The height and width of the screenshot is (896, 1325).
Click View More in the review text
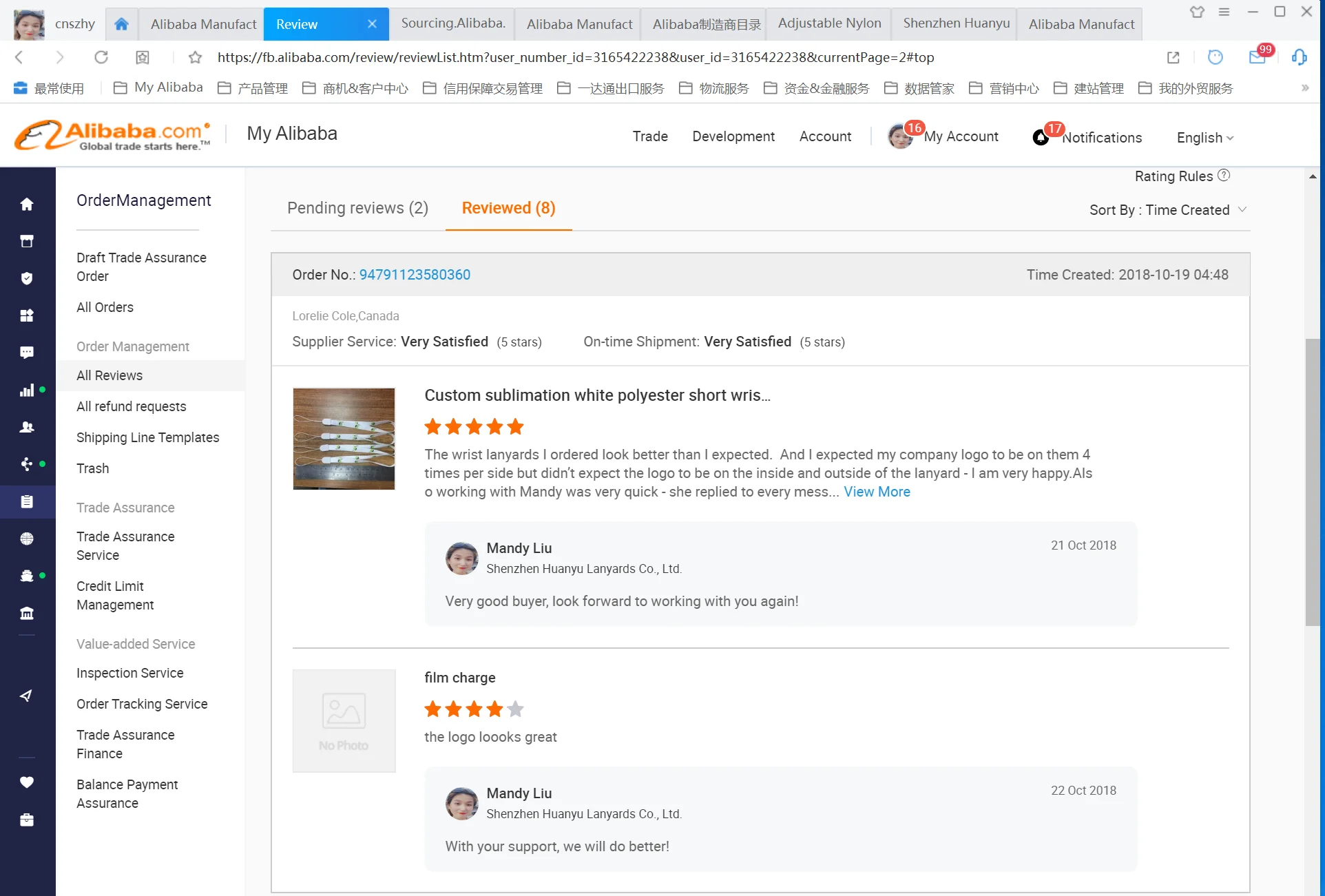pyautogui.click(x=877, y=492)
